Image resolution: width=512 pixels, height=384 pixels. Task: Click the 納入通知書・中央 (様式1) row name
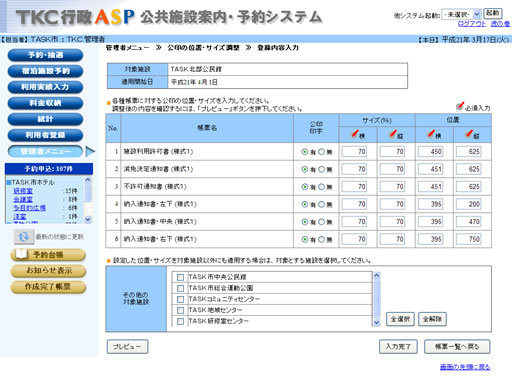tap(160, 222)
